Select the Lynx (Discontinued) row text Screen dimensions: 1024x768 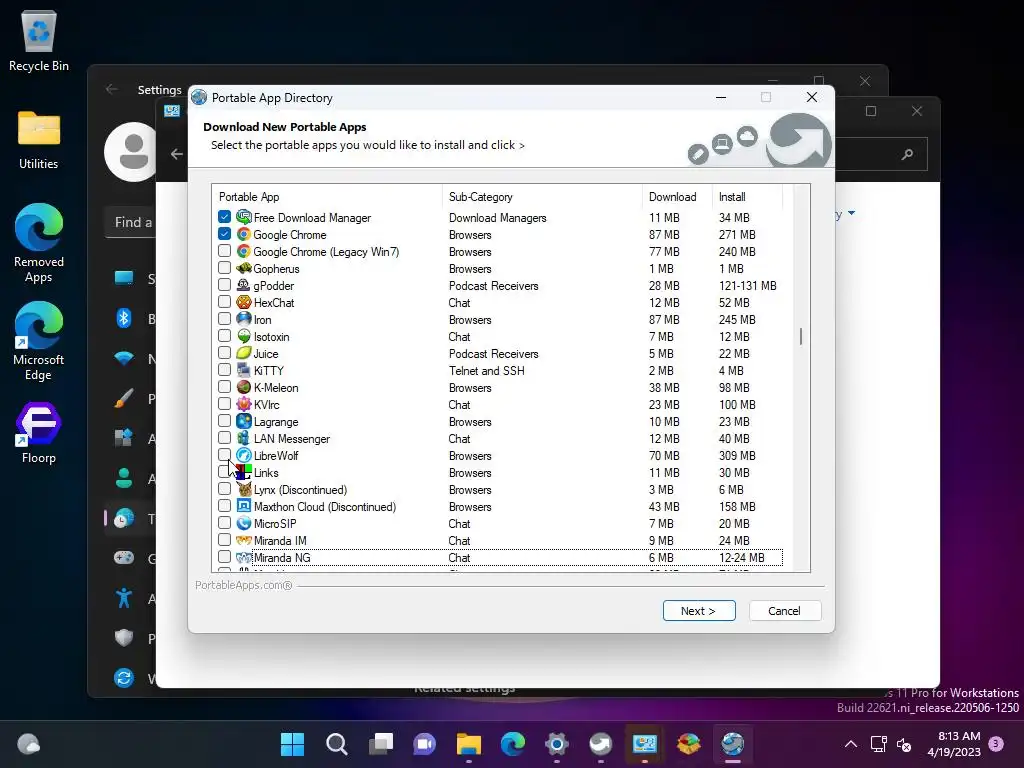(x=300, y=489)
